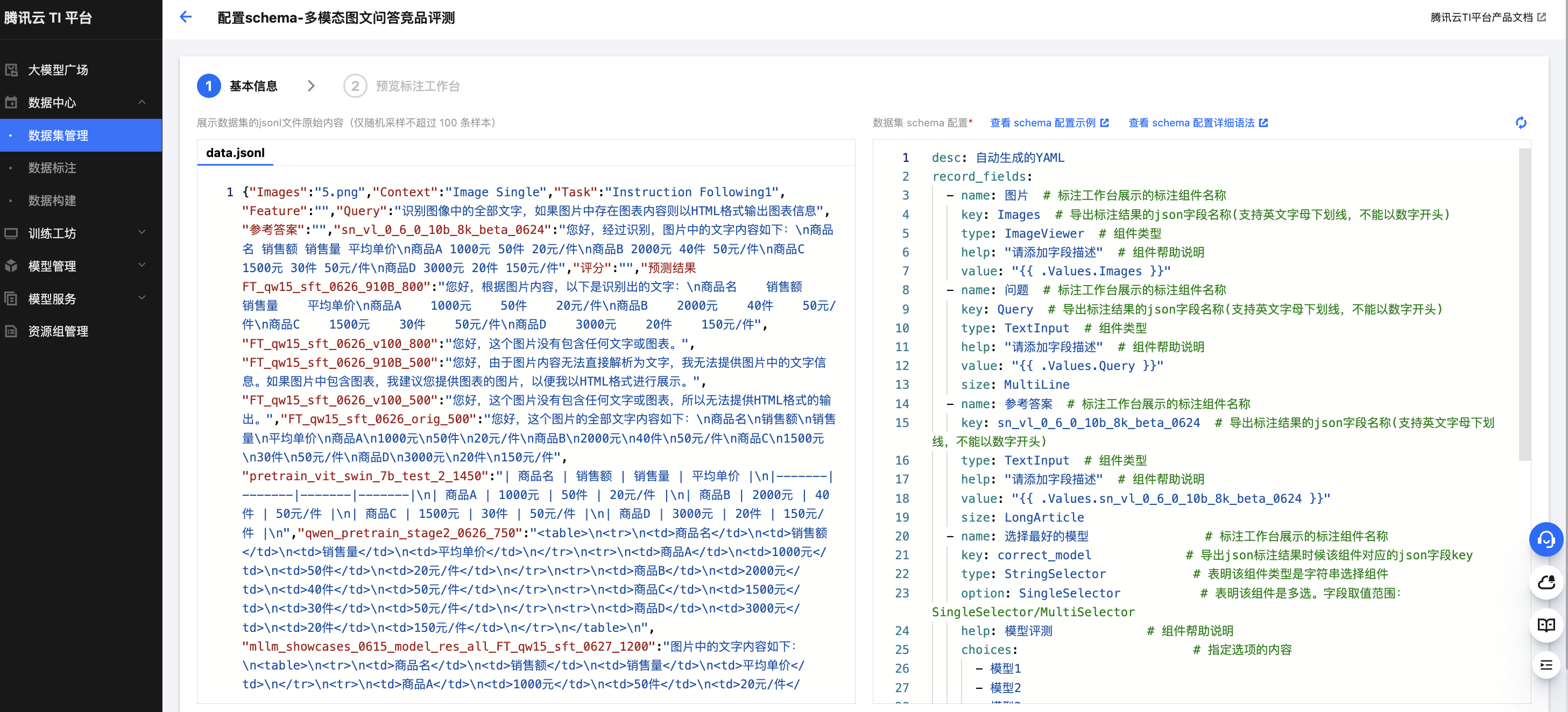Click on '- 模型2' choice line
The width and height of the screenshot is (1568, 712).
pyautogui.click(x=998, y=688)
